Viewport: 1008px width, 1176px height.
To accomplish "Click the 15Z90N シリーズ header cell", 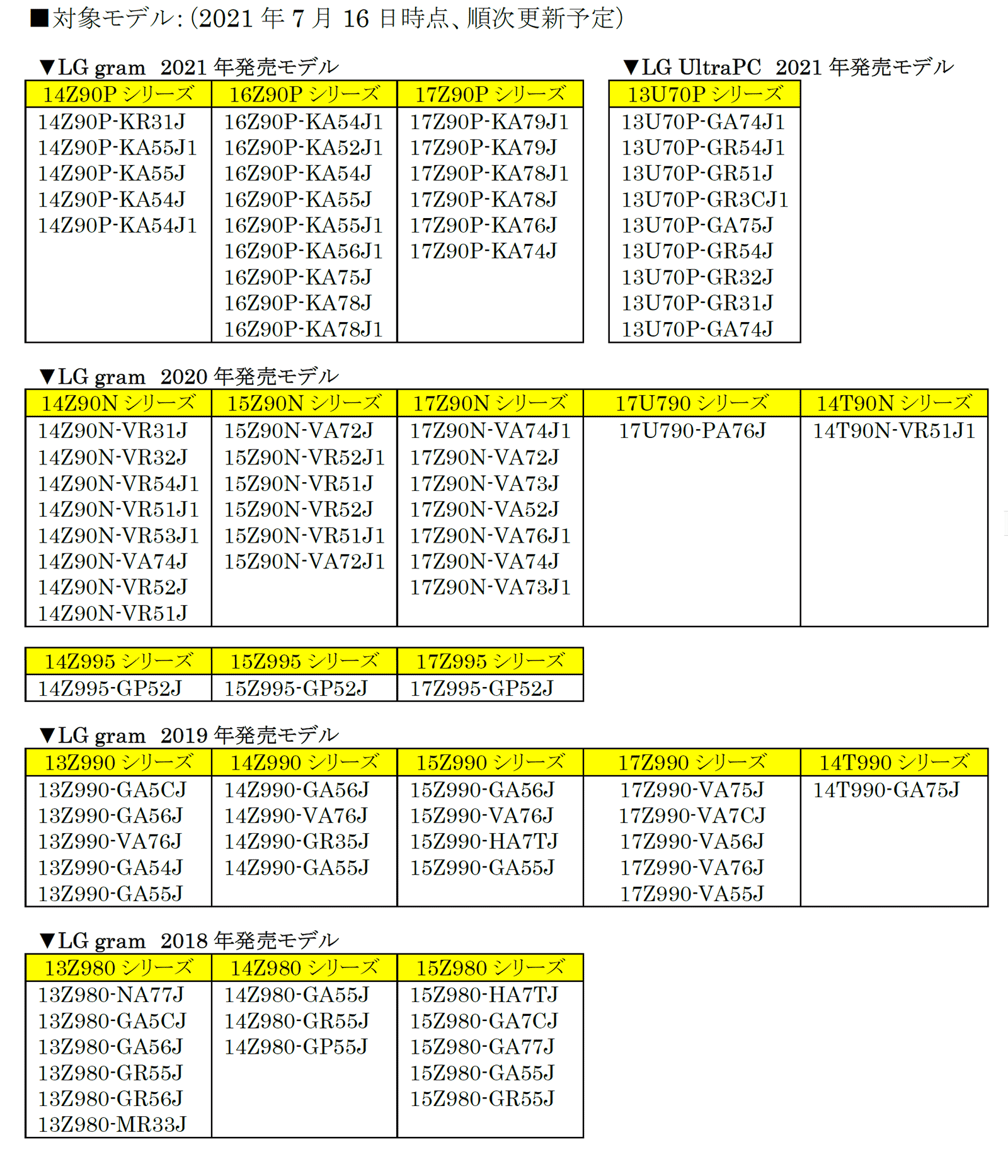I will (x=304, y=403).
